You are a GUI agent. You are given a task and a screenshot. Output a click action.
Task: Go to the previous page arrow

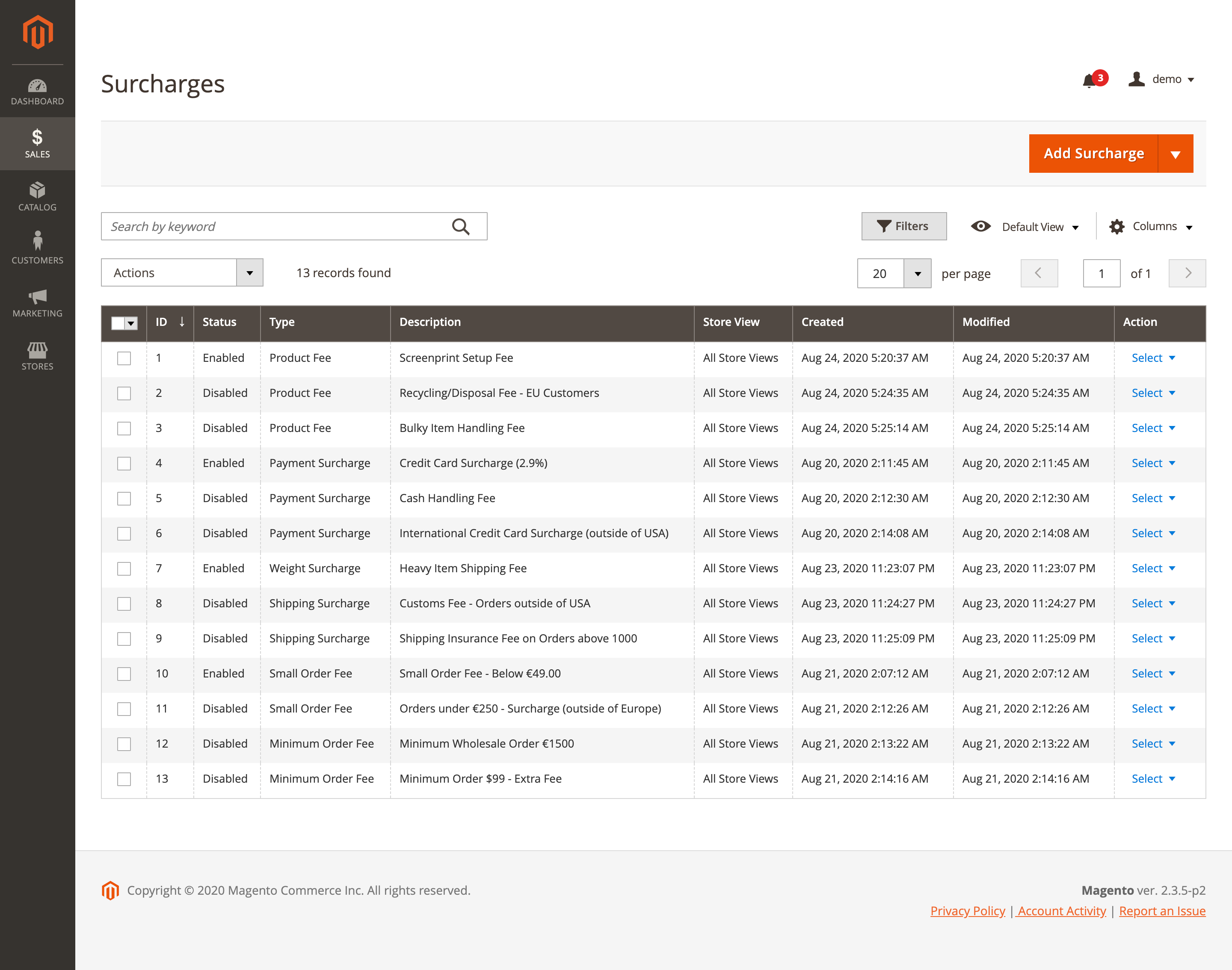(x=1039, y=273)
